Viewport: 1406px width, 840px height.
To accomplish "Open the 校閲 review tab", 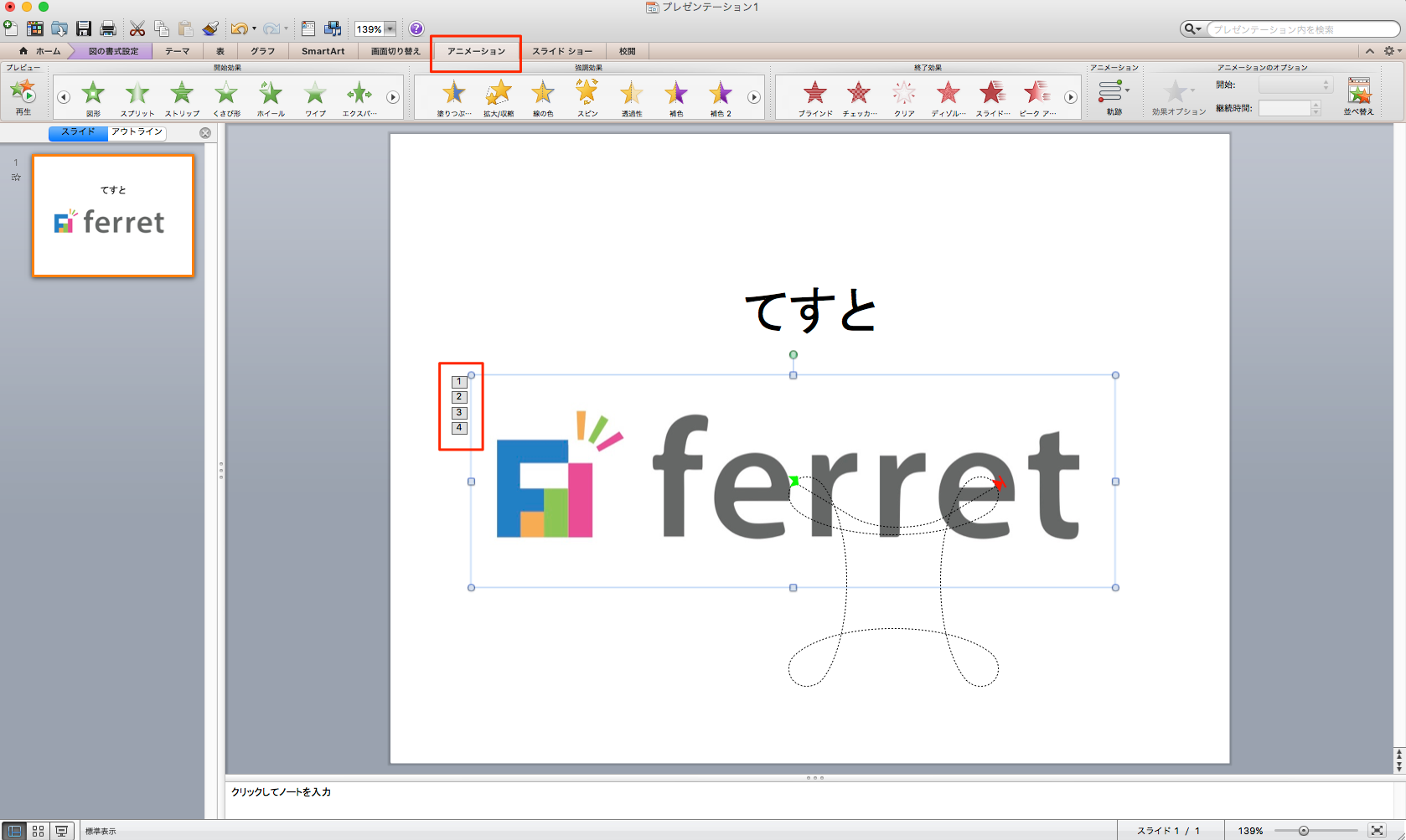I will 628,51.
